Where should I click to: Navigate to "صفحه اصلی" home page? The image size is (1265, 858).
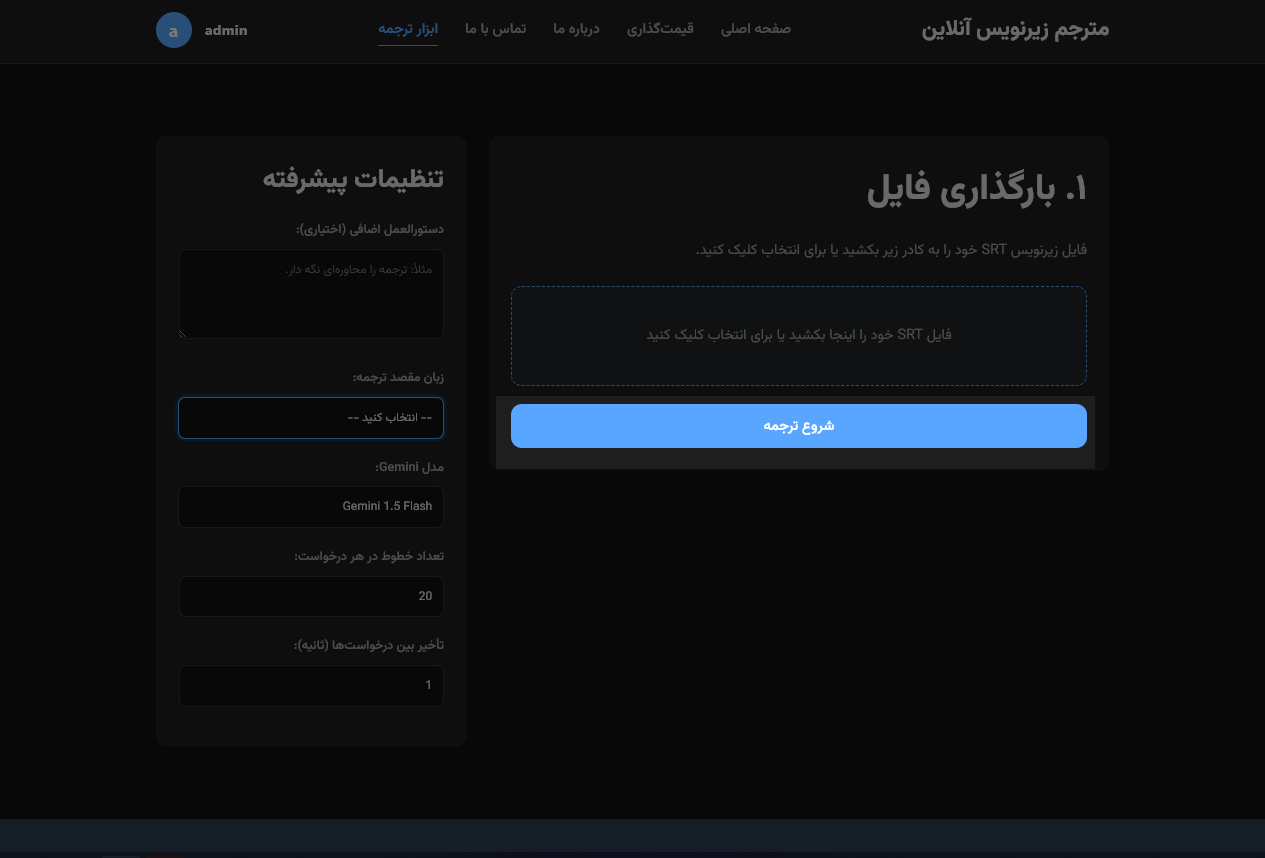tap(756, 29)
